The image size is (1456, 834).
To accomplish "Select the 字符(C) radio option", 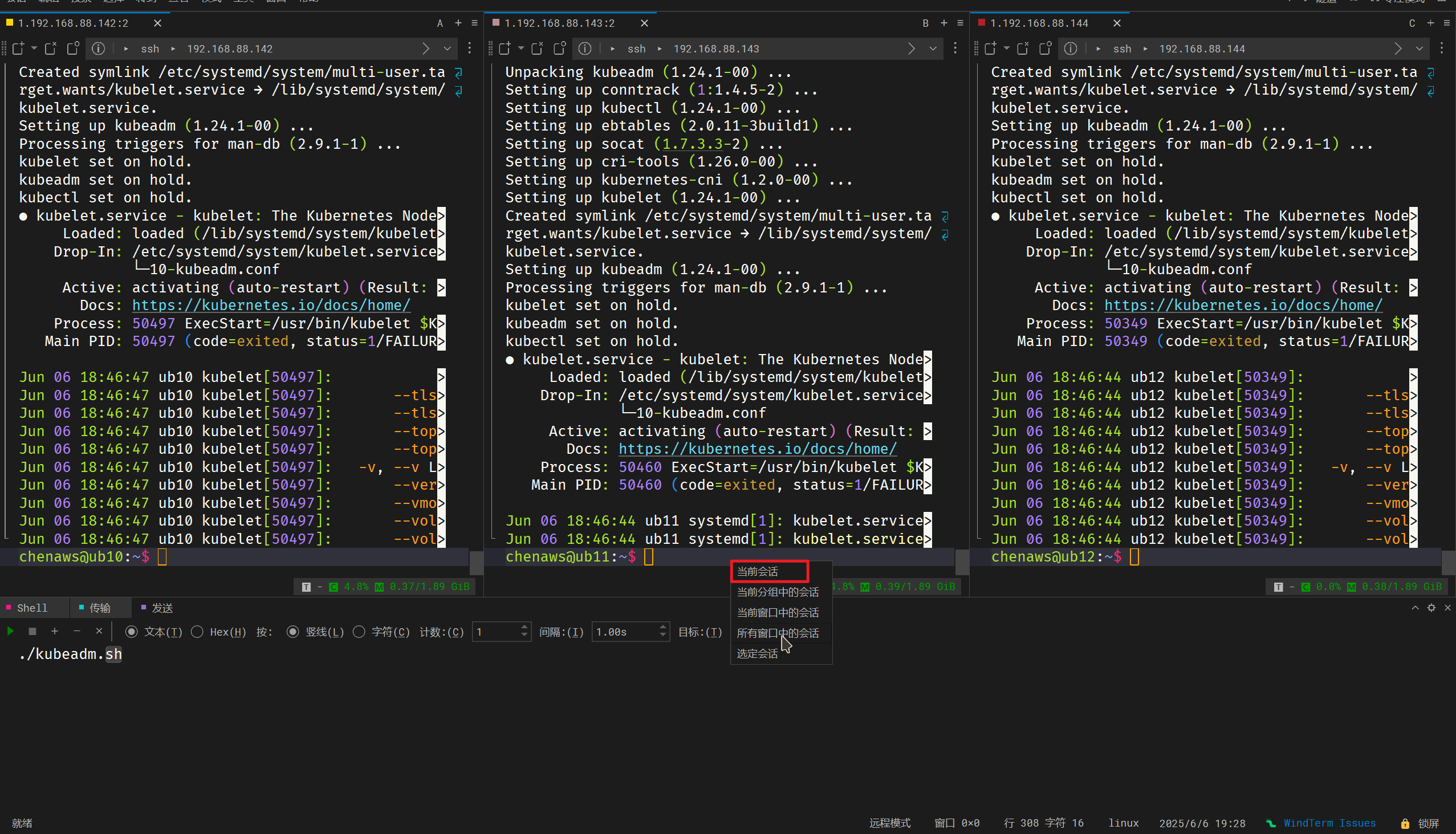I will [x=359, y=632].
